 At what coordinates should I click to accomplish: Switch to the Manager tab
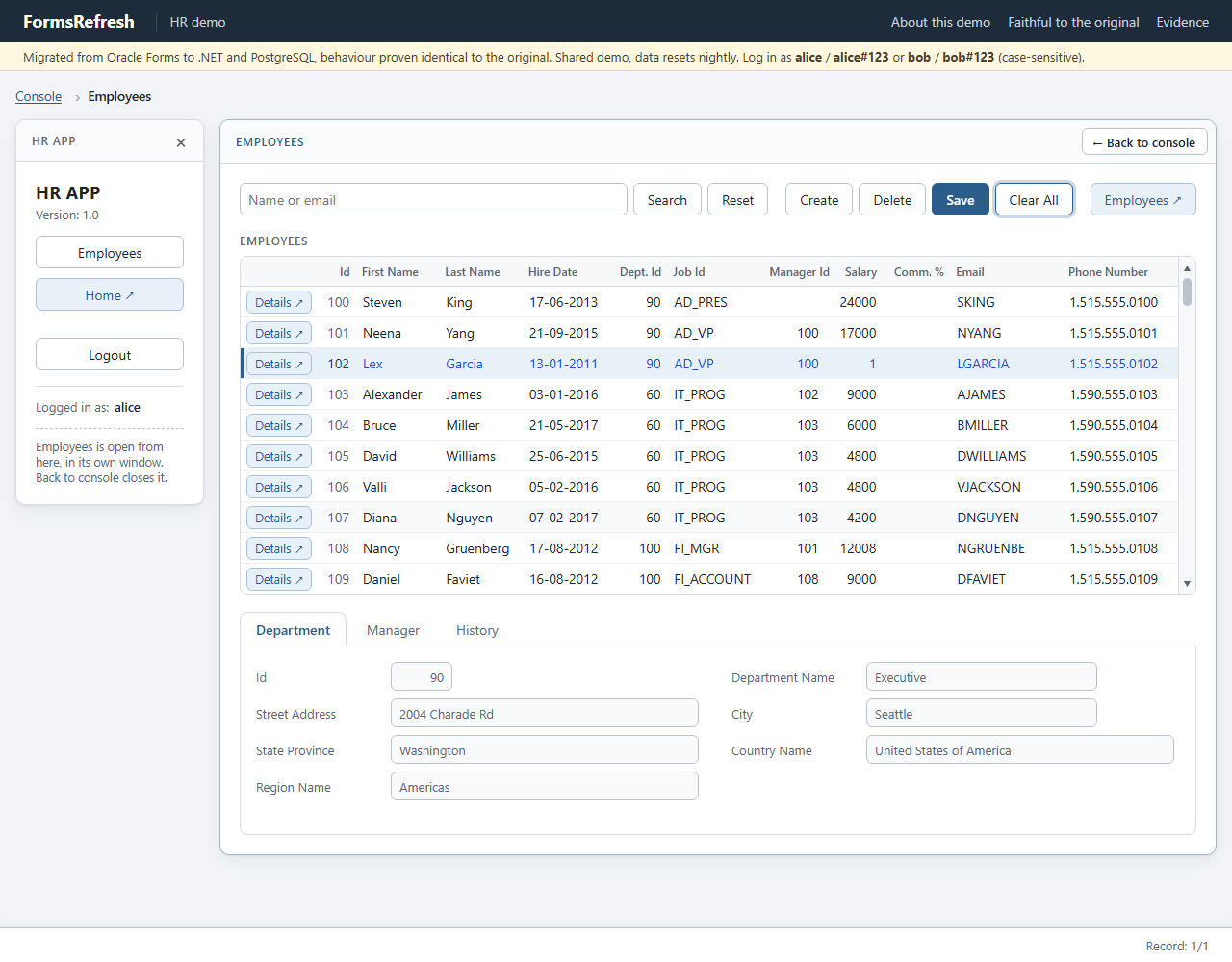click(393, 630)
